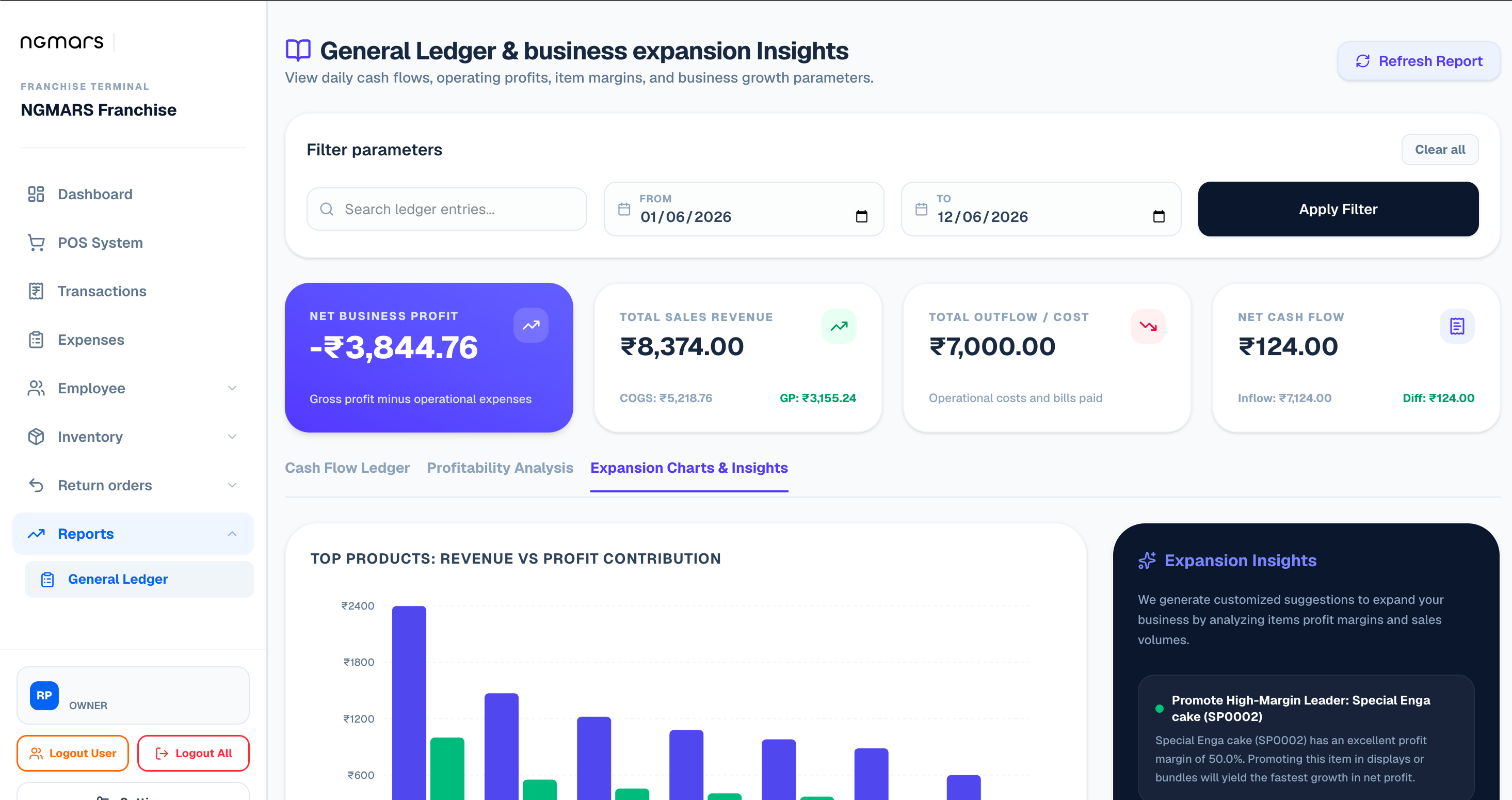
Task: Click the Dashboard grid icon
Action: pos(37,194)
